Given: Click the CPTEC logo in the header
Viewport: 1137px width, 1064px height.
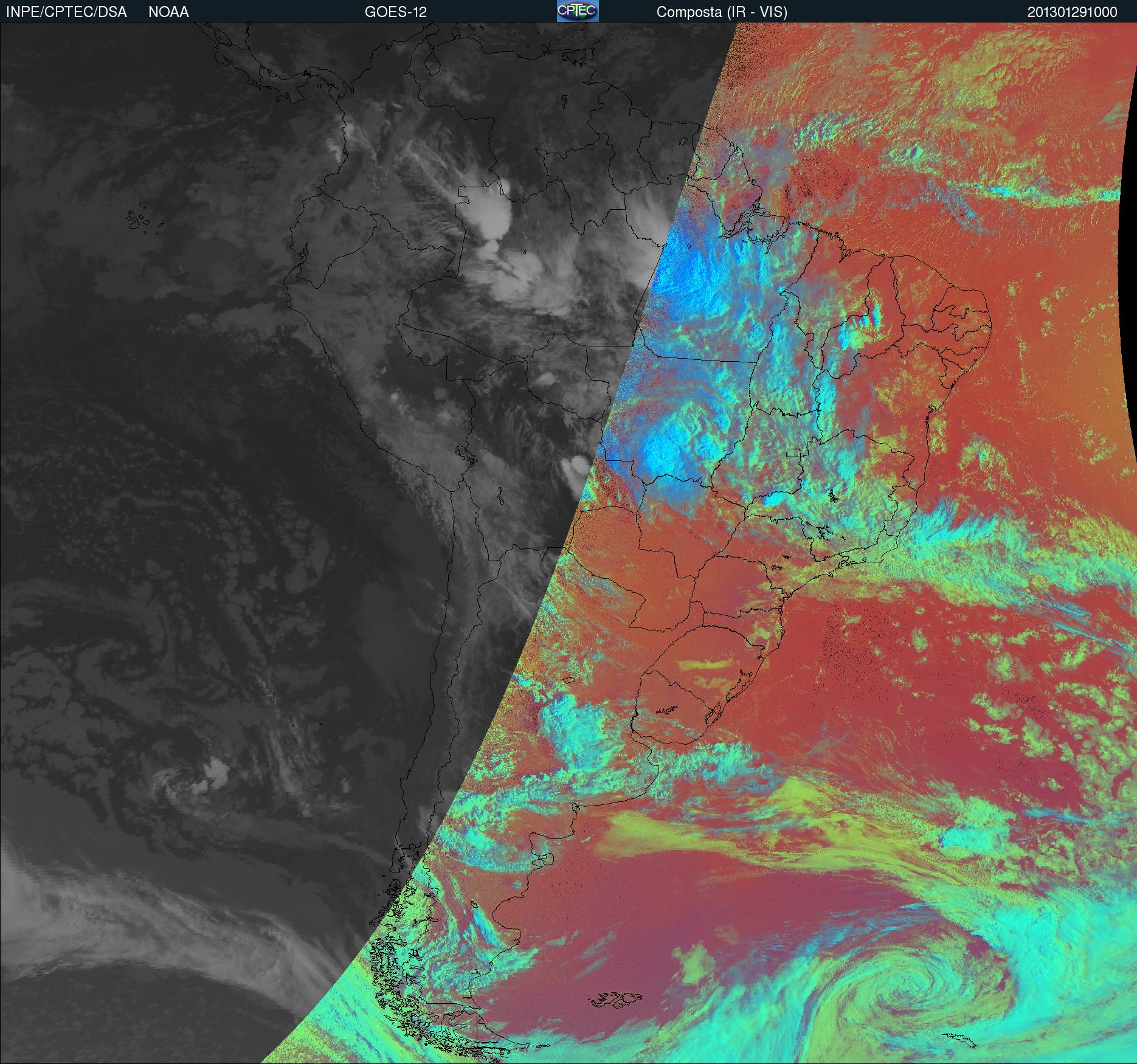Looking at the screenshot, I should tap(578, 11).
